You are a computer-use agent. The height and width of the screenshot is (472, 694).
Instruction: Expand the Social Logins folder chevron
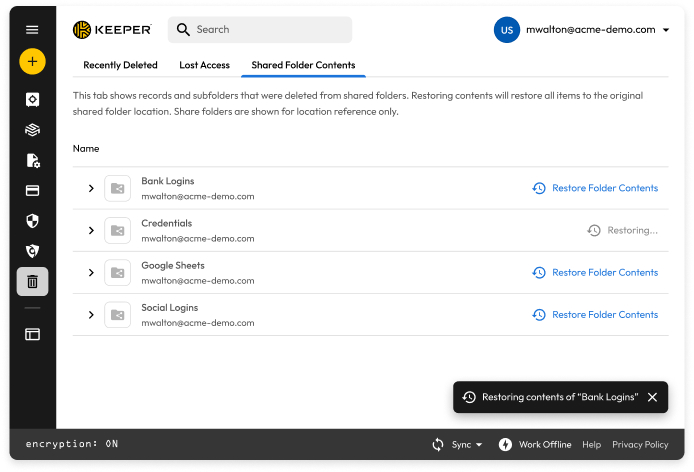pyautogui.click(x=91, y=315)
